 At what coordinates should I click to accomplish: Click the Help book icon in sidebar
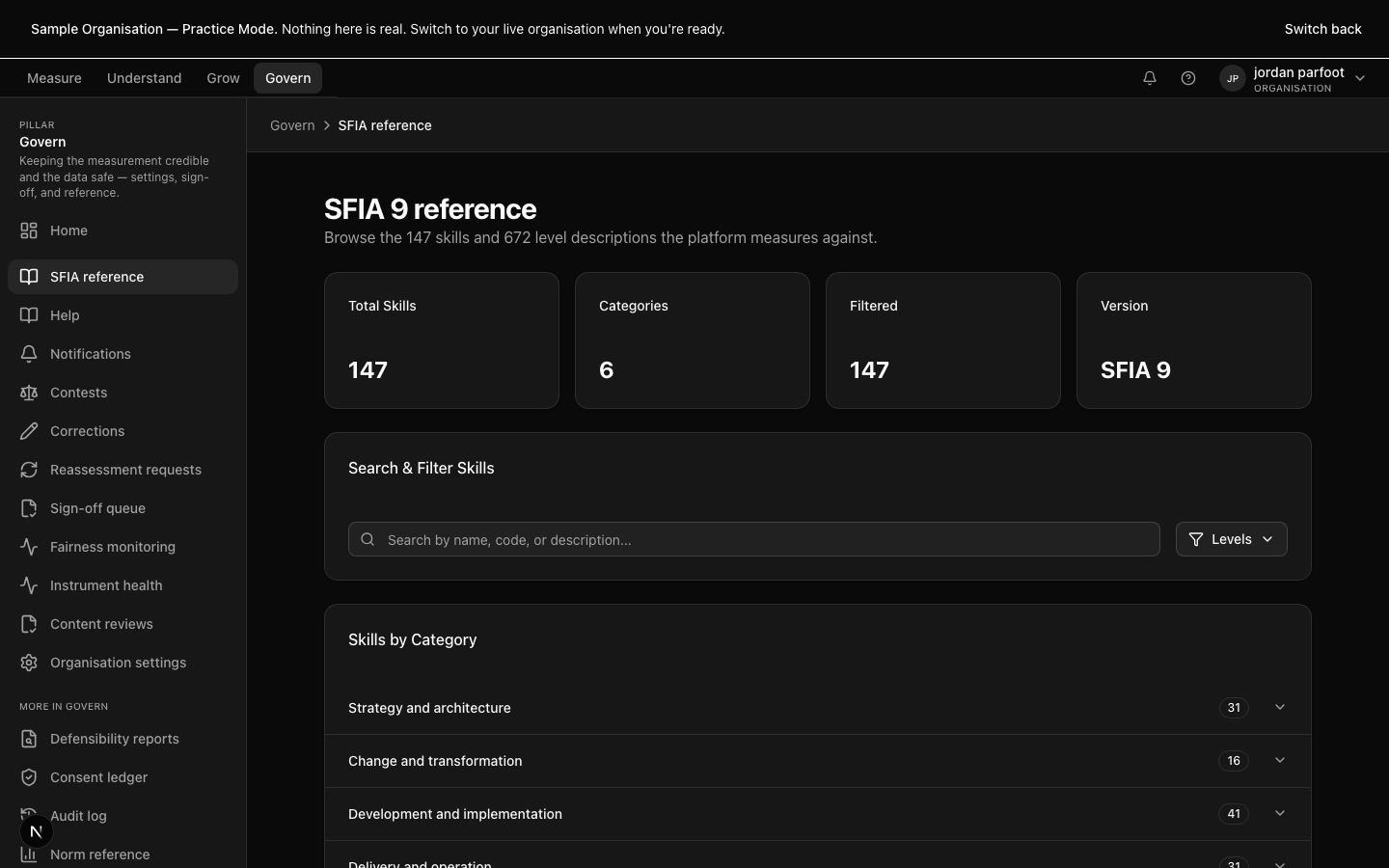pos(29,315)
